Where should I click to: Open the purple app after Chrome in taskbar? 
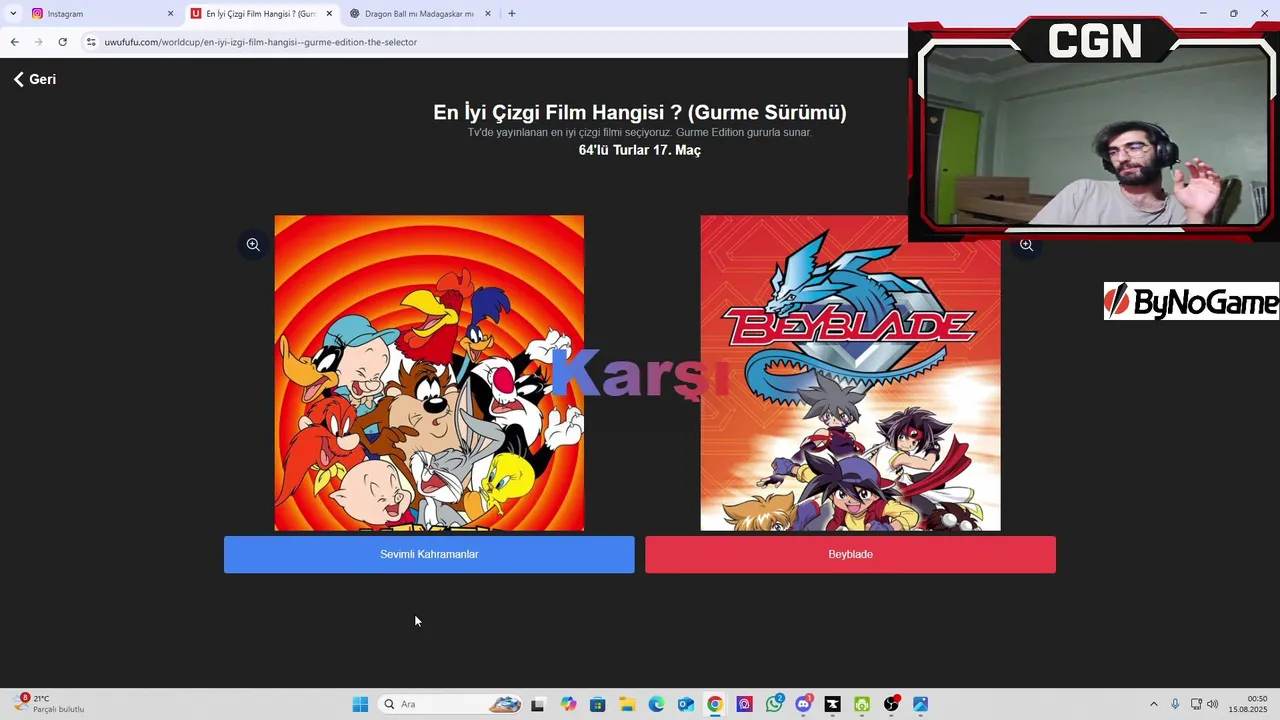click(x=744, y=704)
